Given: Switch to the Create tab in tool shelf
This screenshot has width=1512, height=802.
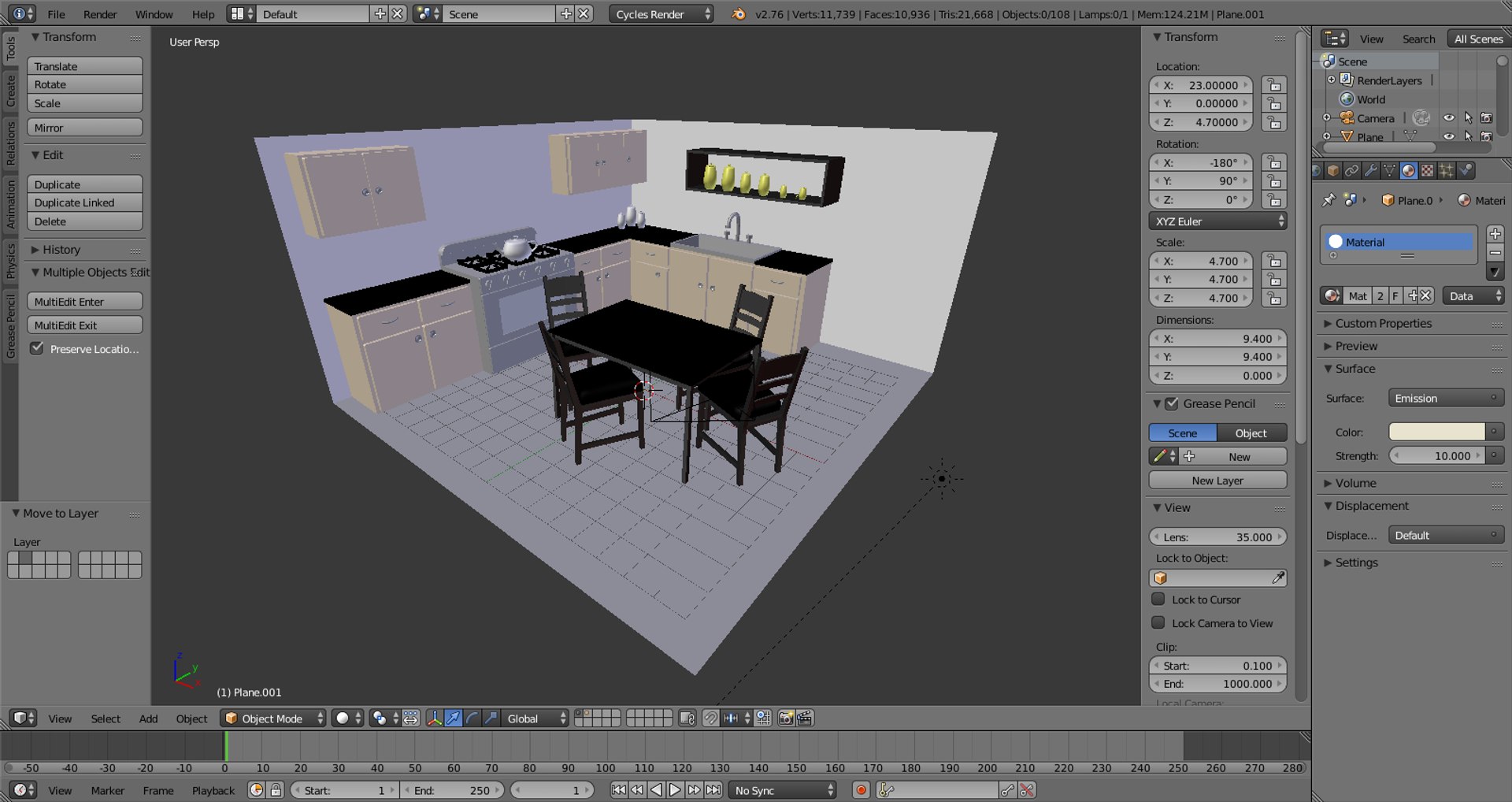Looking at the screenshot, I should (x=10, y=91).
